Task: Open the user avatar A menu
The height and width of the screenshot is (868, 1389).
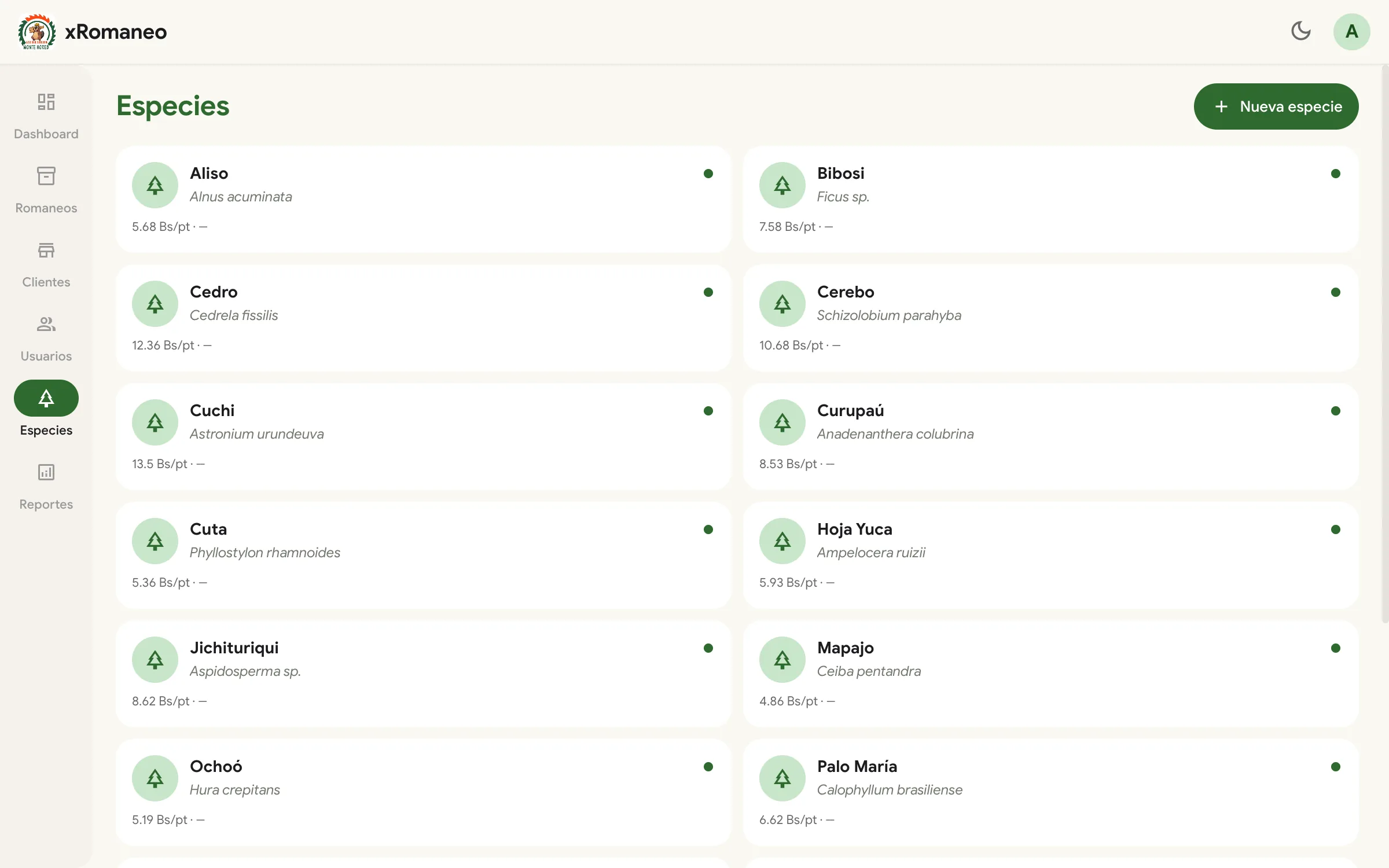Action: coord(1351,31)
